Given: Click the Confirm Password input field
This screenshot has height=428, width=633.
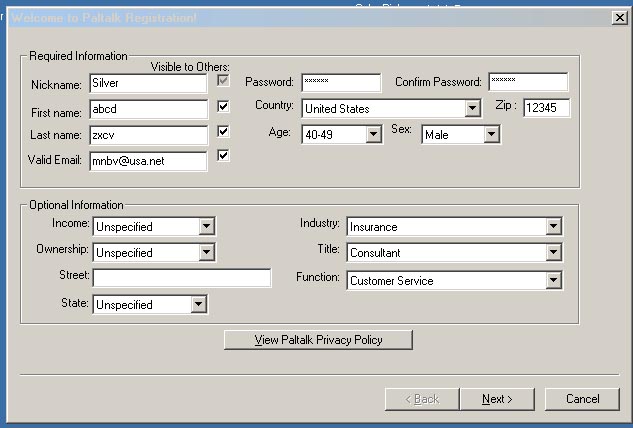Looking at the screenshot, I should [x=528, y=82].
